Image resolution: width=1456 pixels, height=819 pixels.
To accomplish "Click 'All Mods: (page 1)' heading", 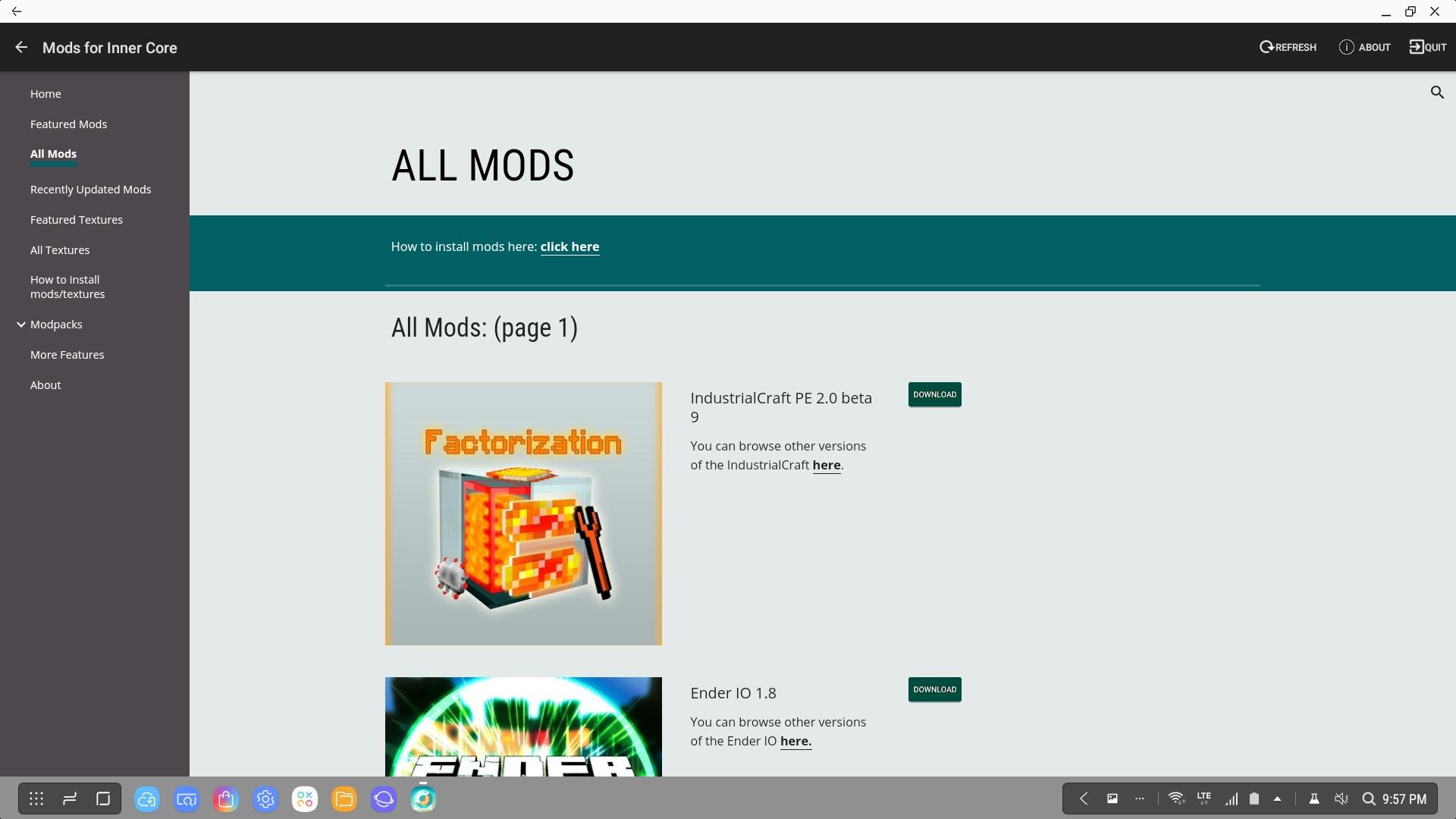I will [x=485, y=328].
